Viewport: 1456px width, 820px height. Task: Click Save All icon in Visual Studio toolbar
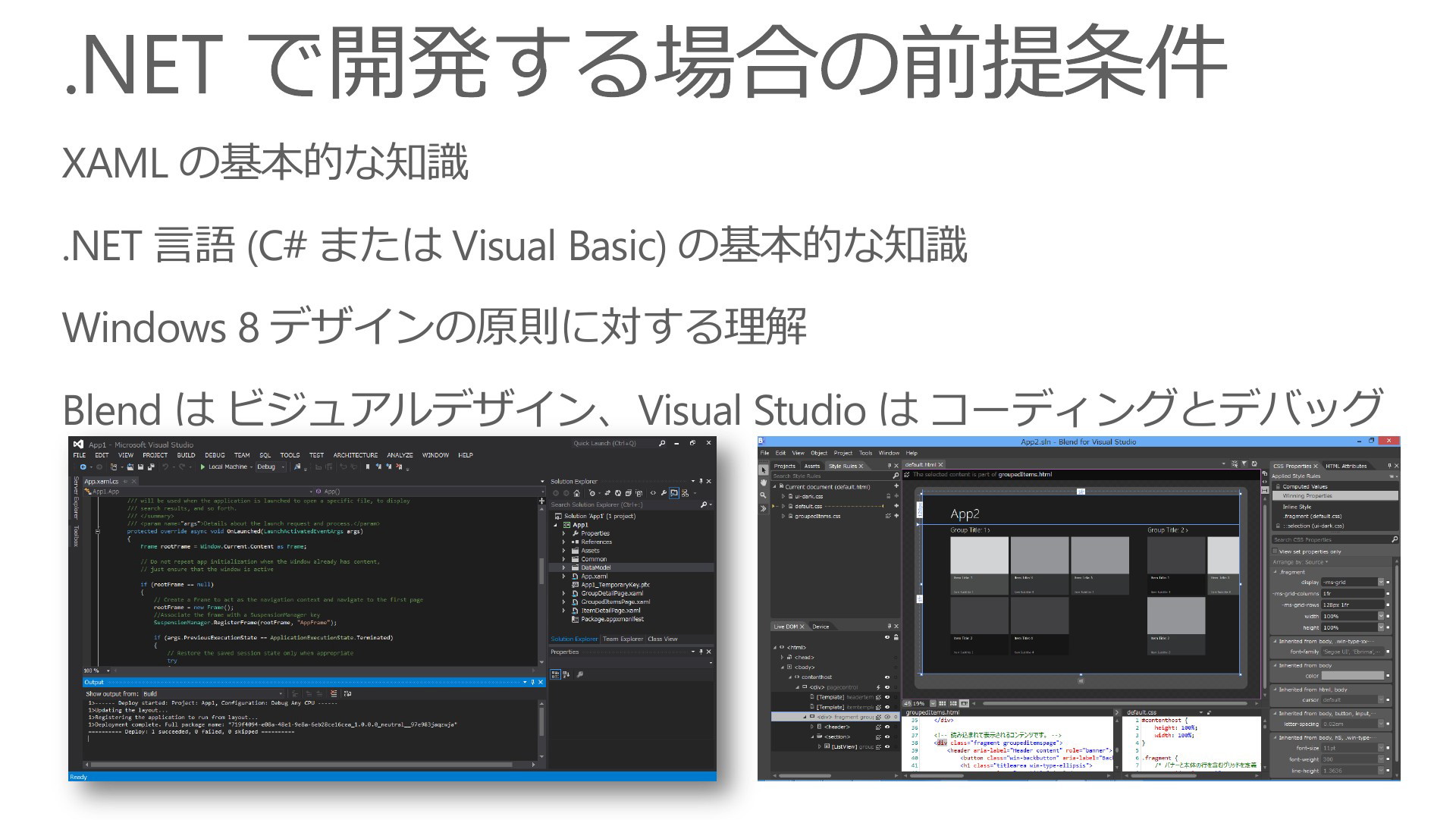click(x=151, y=467)
